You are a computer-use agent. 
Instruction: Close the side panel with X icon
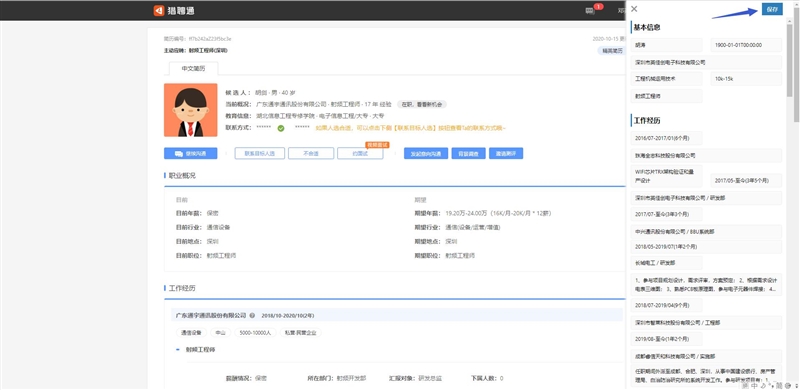click(x=634, y=9)
